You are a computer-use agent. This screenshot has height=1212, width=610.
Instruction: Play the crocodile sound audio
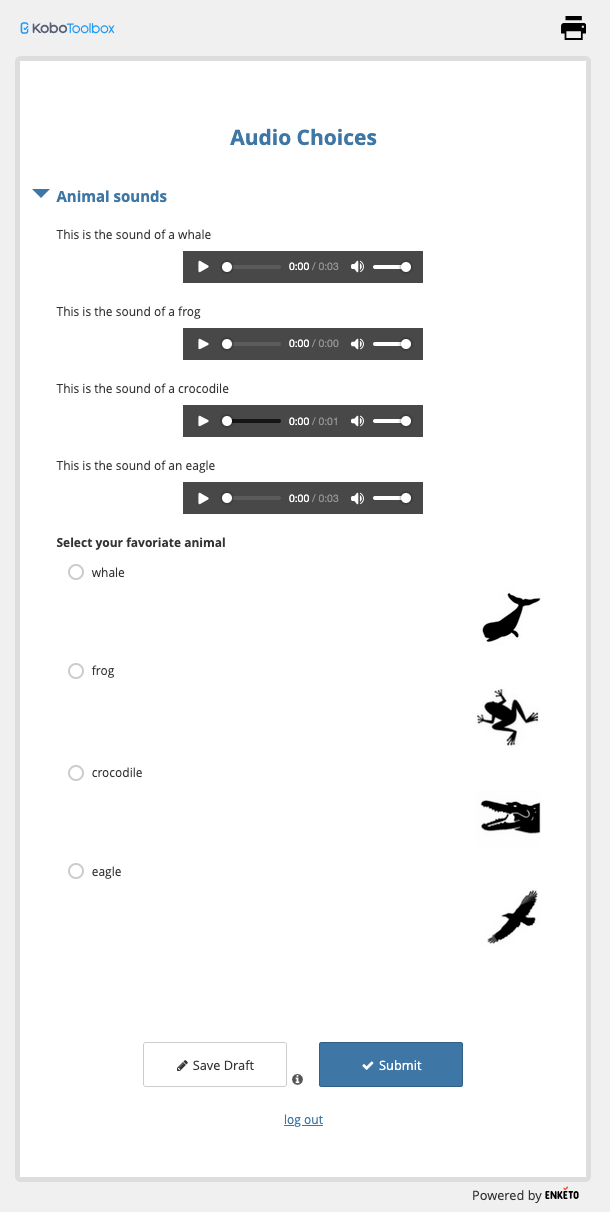[204, 421]
